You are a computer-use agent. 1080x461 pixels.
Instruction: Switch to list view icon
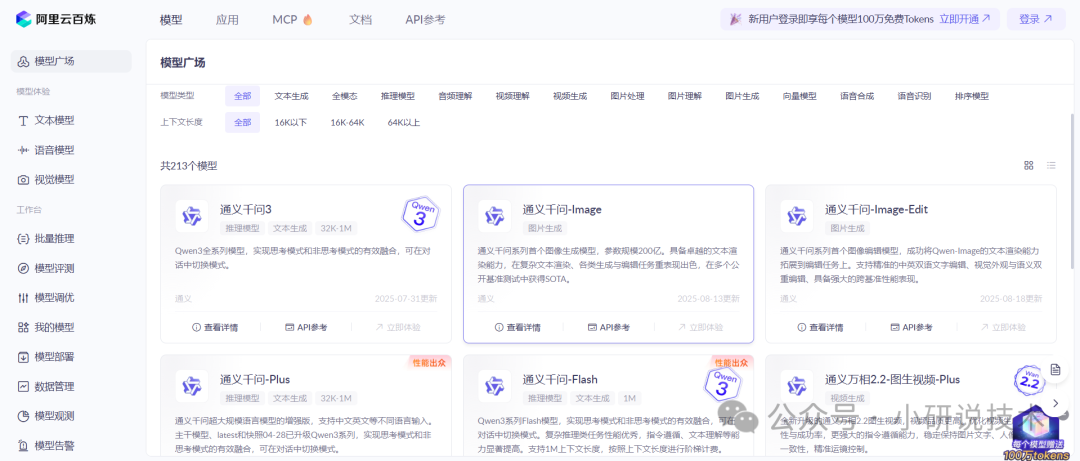[1051, 165]
